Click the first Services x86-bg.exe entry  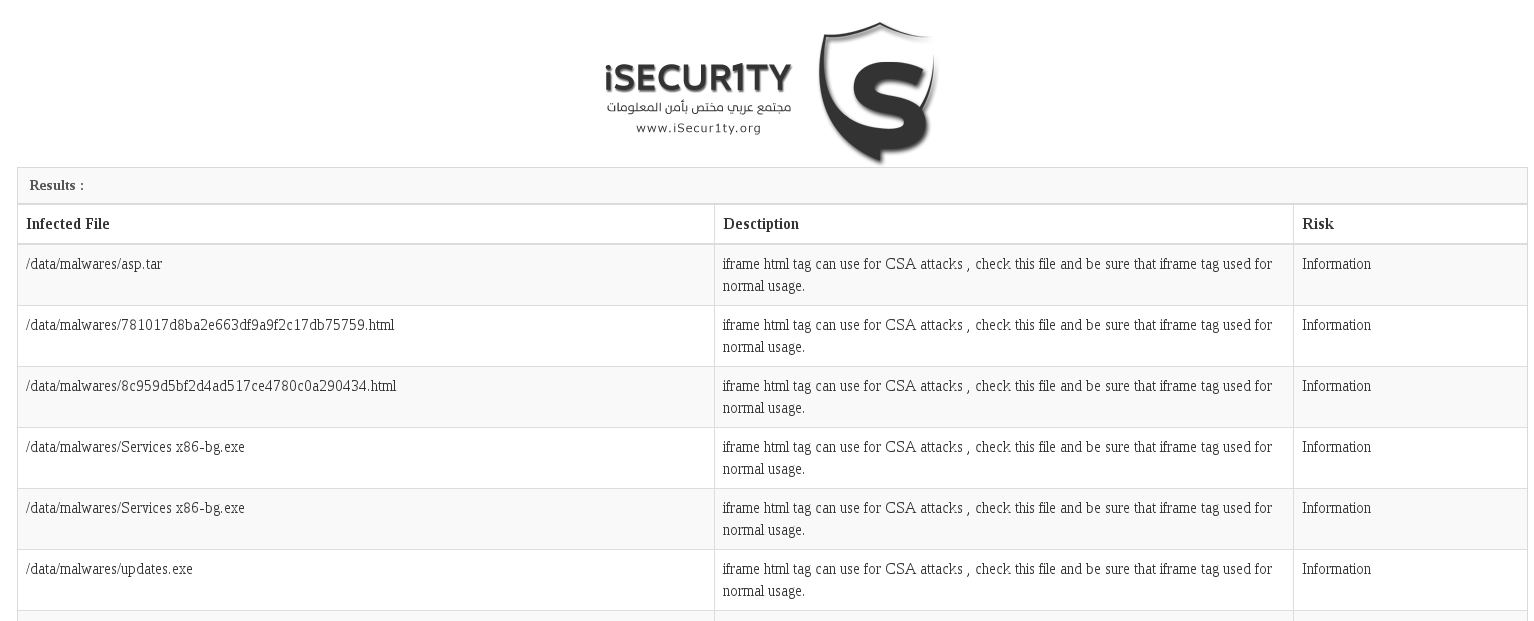[x=135, y=447]
